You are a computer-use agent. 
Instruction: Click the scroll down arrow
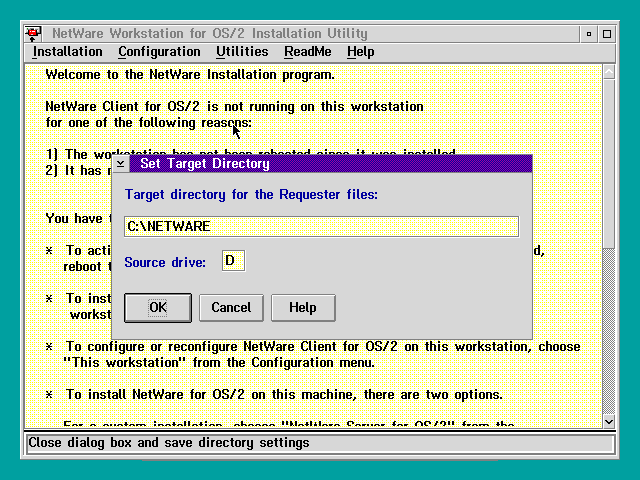point(609,421)
